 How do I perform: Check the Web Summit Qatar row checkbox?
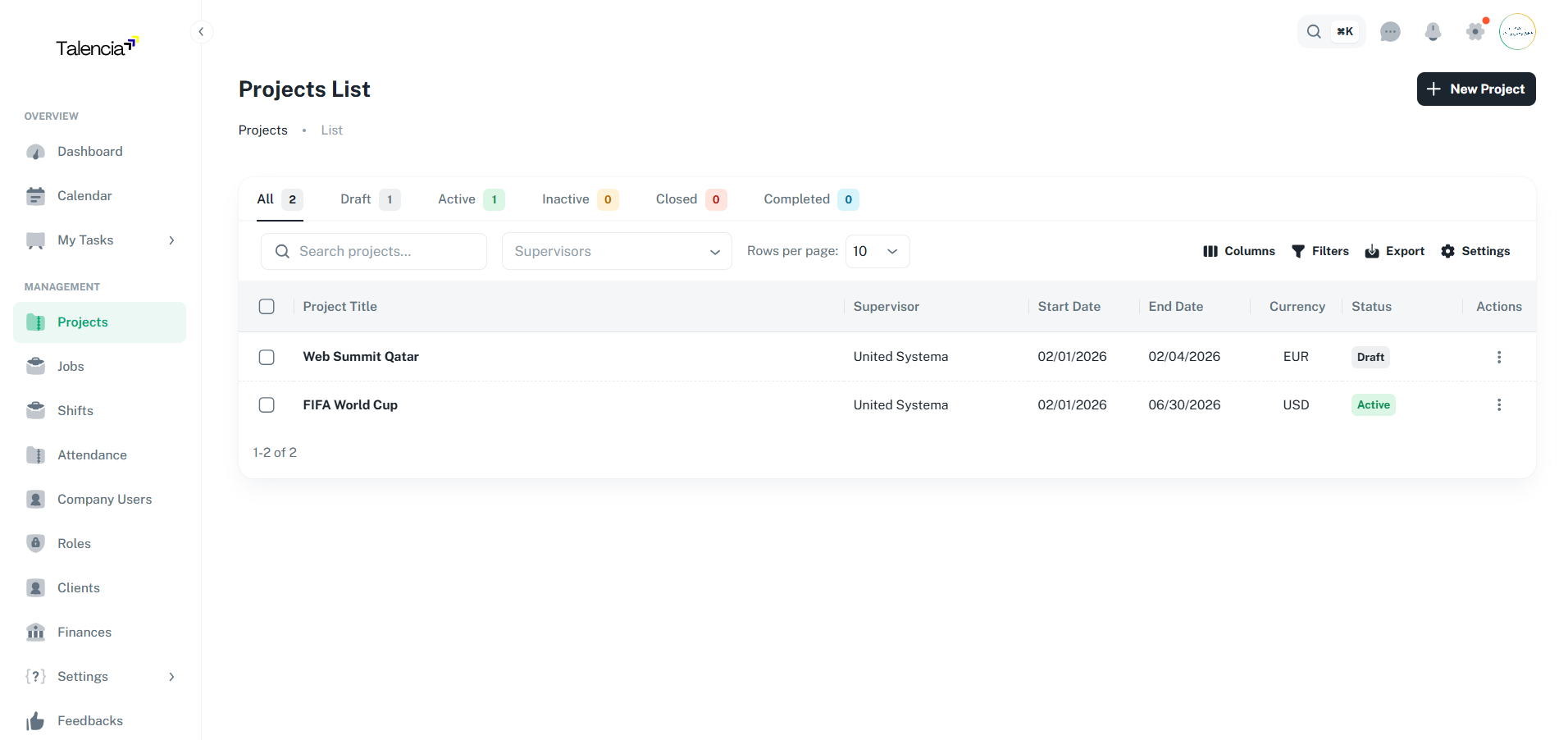click(x=267, y=357)
